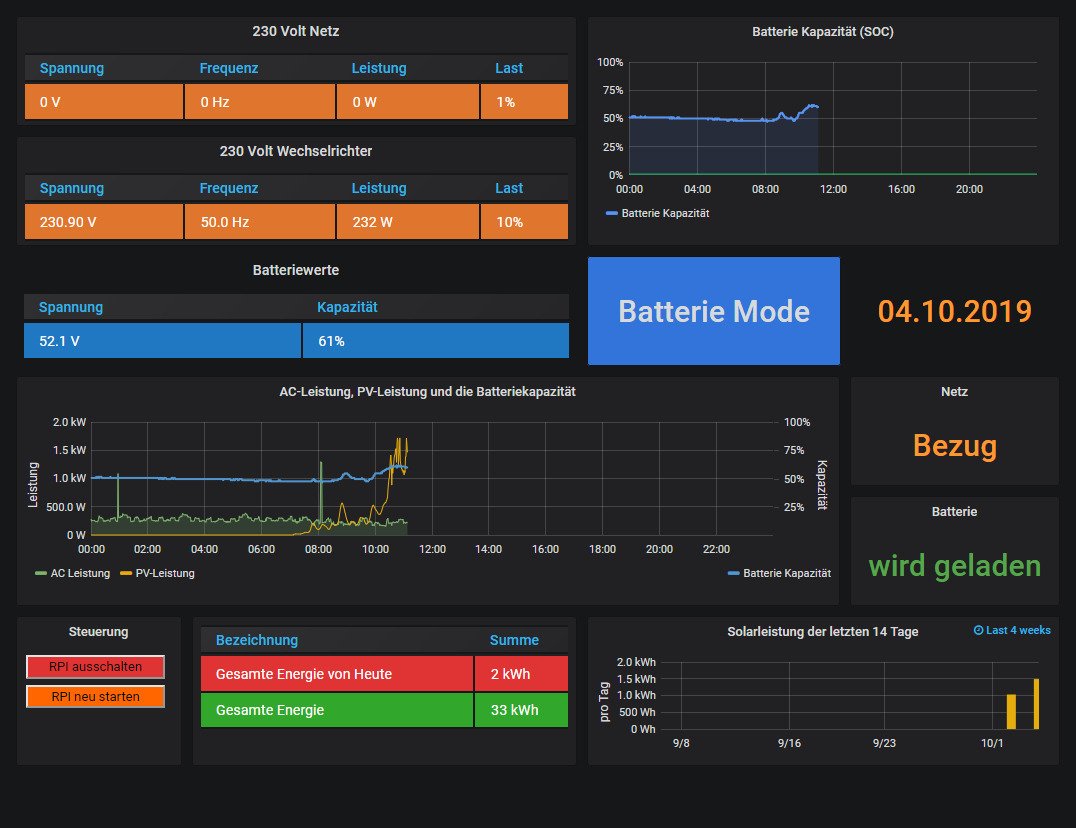Open the 230 Volt Wechselrichter panel title menu
This screenshot has height=828, width=1076.
point(295,151)
